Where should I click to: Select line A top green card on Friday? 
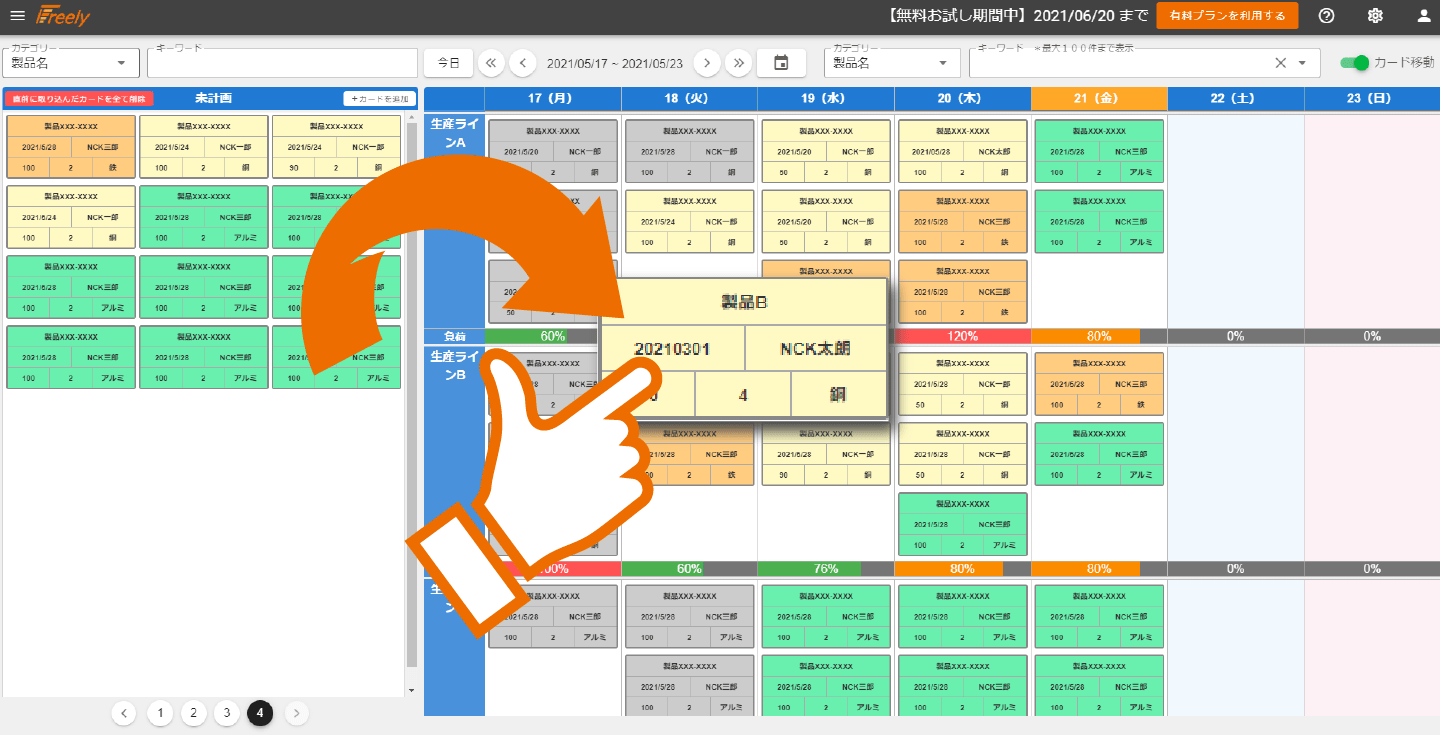point(1099,151)
